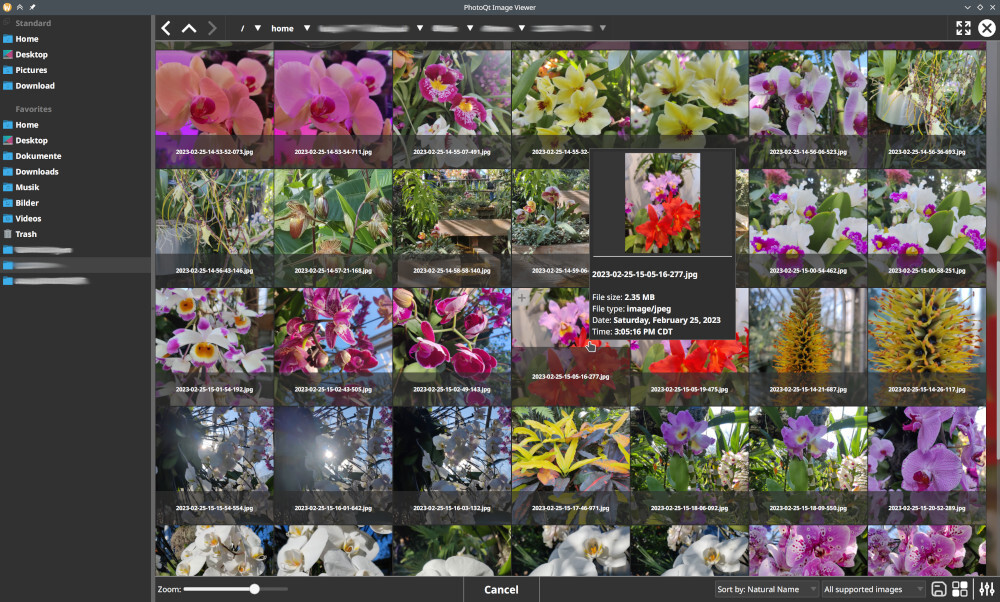The height and width of the screenshot is (602, 1000).
Task: Switch to icon grid view
Action: pyautogui.click(x=960, y=589)
